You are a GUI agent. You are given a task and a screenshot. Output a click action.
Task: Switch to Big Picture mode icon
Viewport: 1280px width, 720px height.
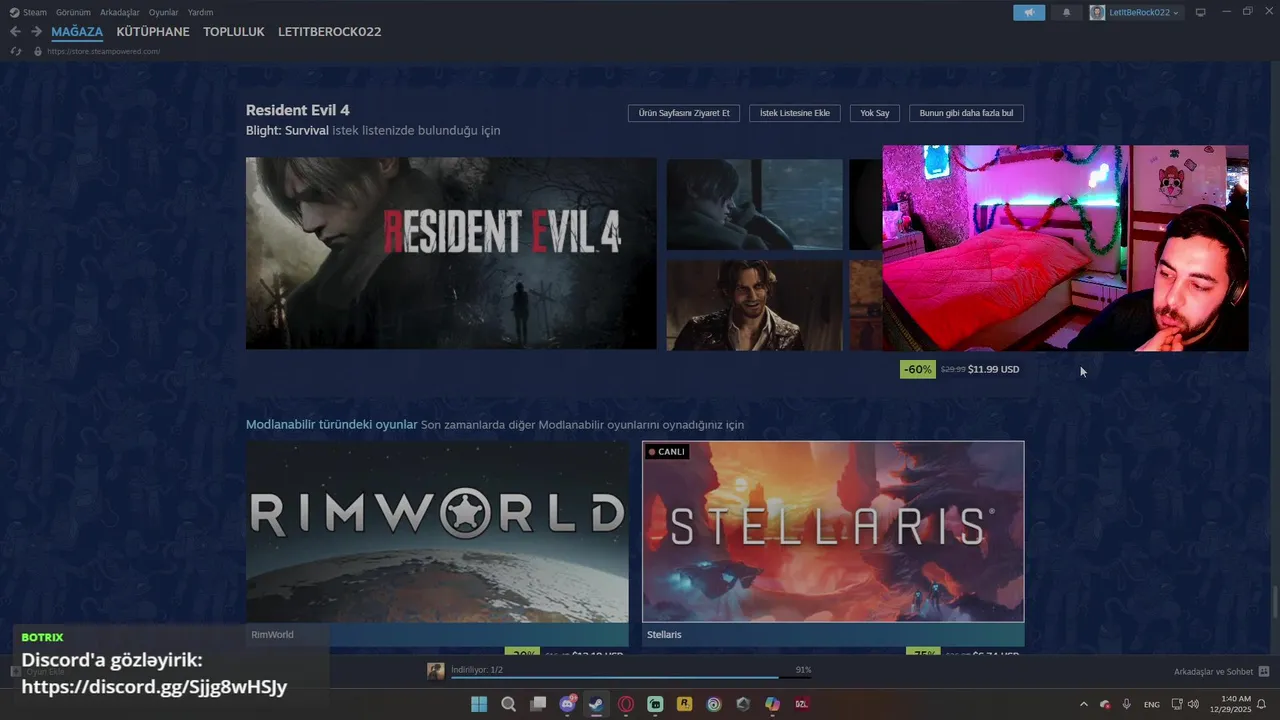[x=1201, y=12]
